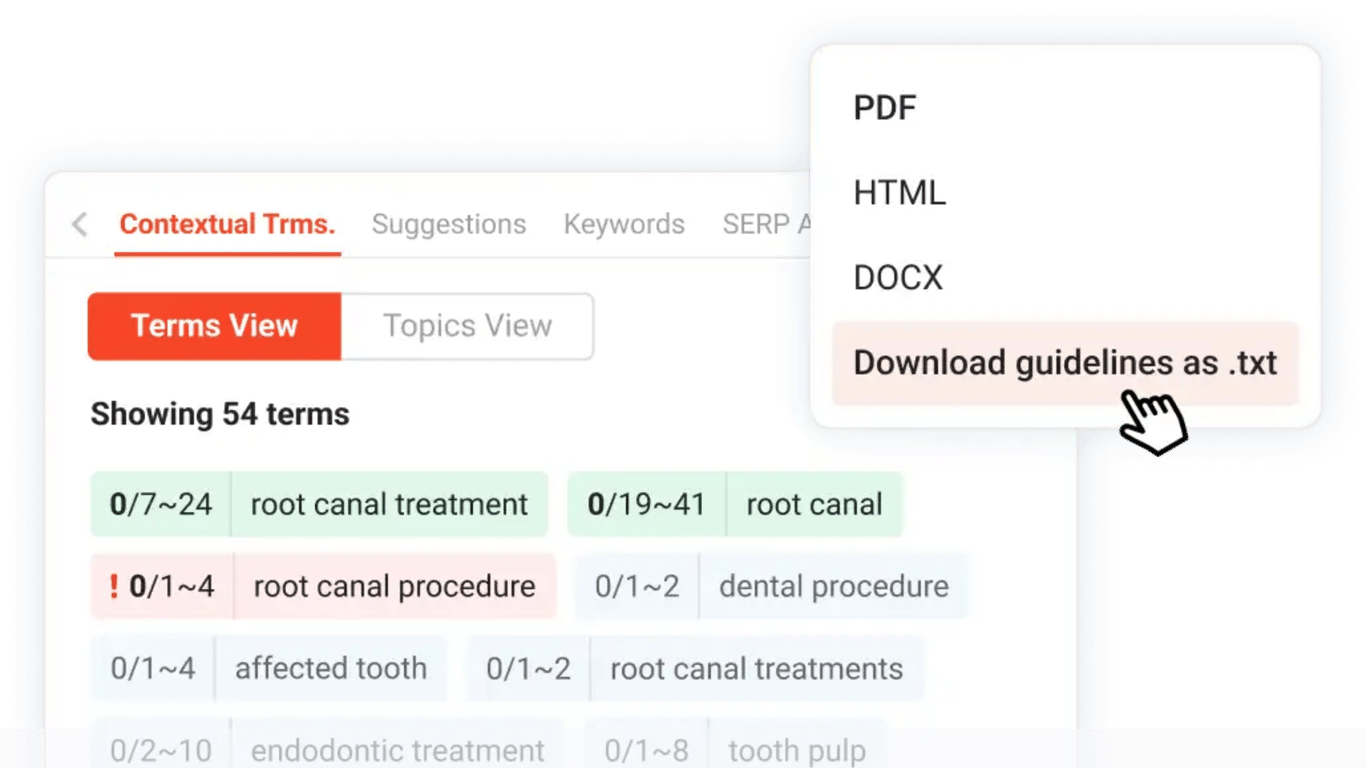The image size is (1366, 768).
Task: Click the red exclamation warning icon
Action: (114, 586)
